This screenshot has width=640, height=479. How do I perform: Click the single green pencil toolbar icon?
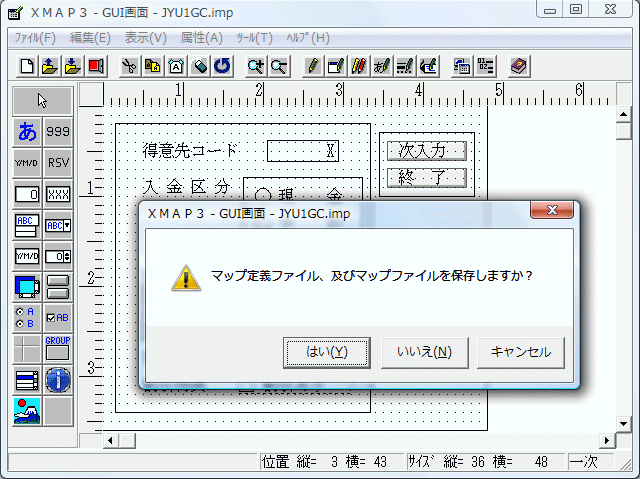313,66
